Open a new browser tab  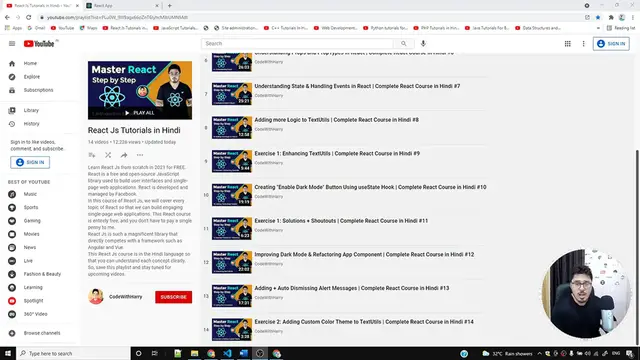pyautogui.click(x=170, y=6)
